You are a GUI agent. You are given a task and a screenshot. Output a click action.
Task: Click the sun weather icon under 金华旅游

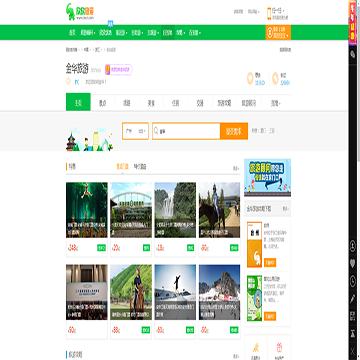tap(68, 81)
